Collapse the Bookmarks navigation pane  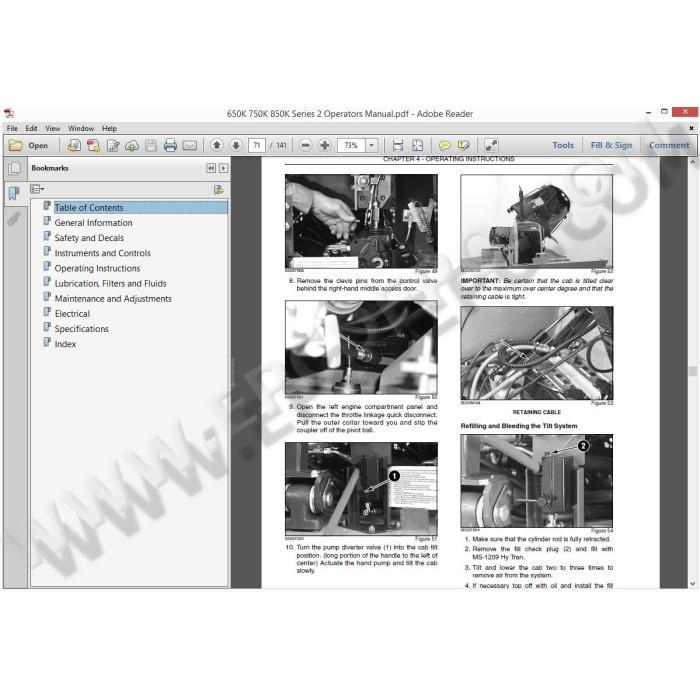click(211, 168)
